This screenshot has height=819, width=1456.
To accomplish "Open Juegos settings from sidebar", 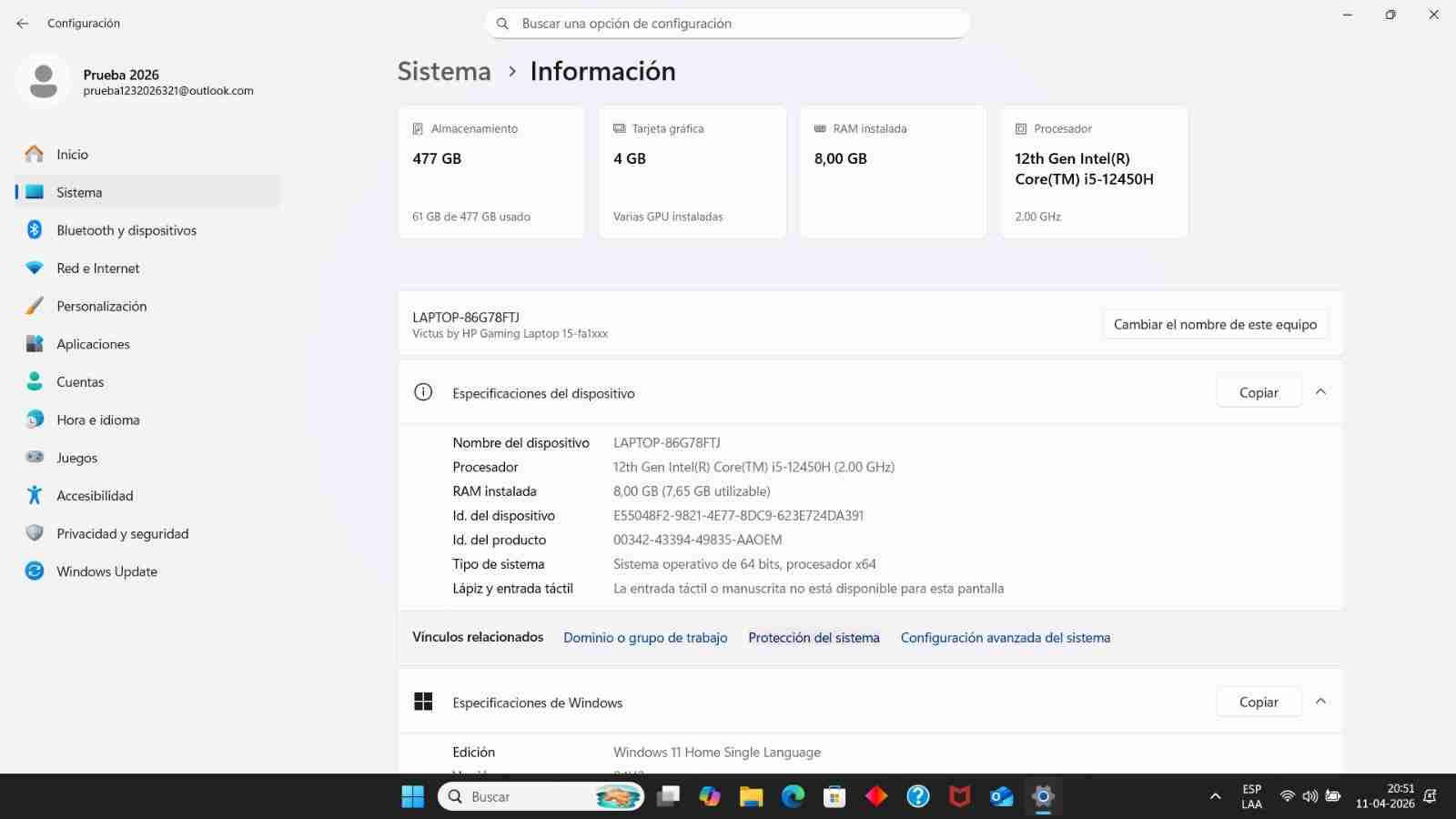I will click(x=76, y=458).
